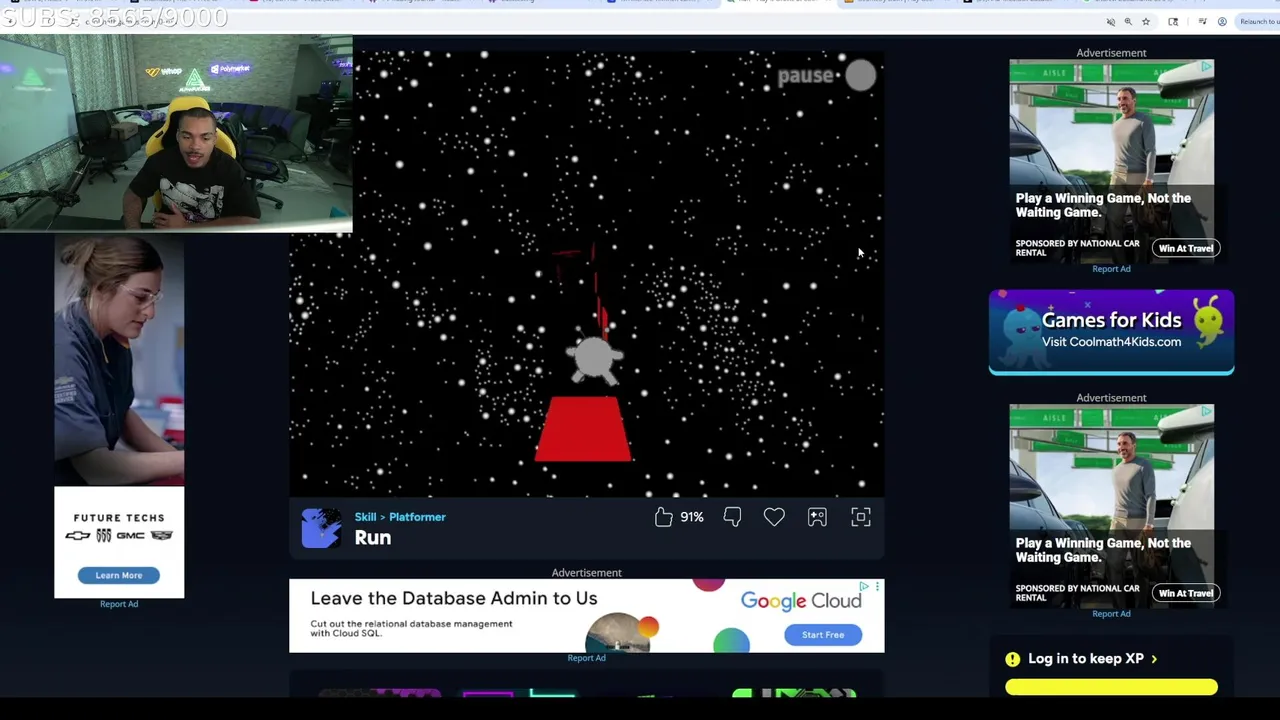Viewport: 1280px width, 720px height.
Task: Pause the Run game
Action: coord(826,76)
